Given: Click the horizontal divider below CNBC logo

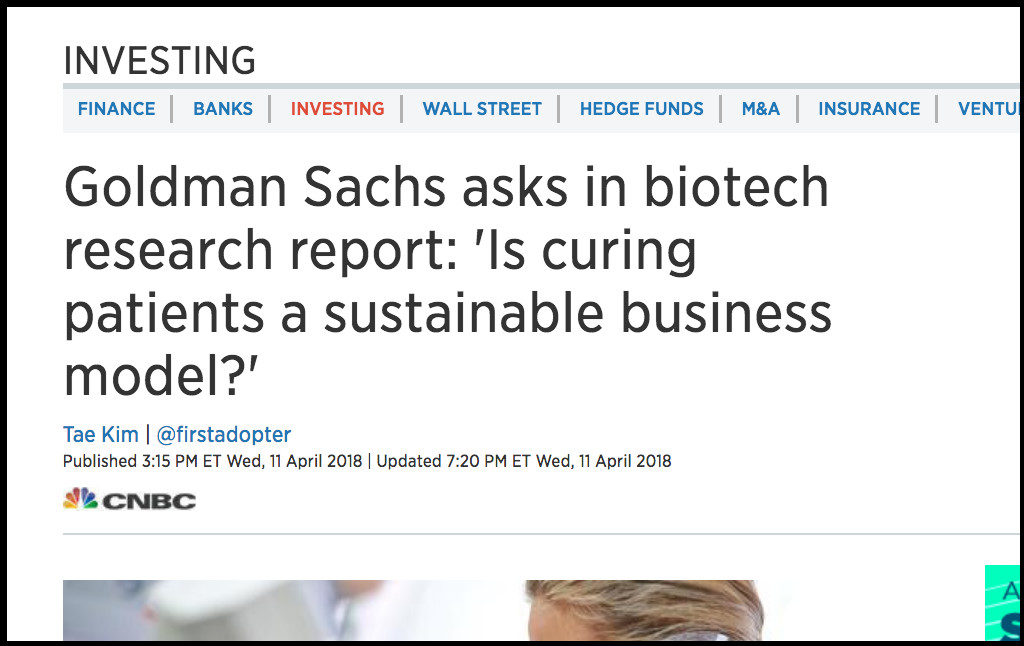Looking at the screenshot, I should tap(540, 534).
